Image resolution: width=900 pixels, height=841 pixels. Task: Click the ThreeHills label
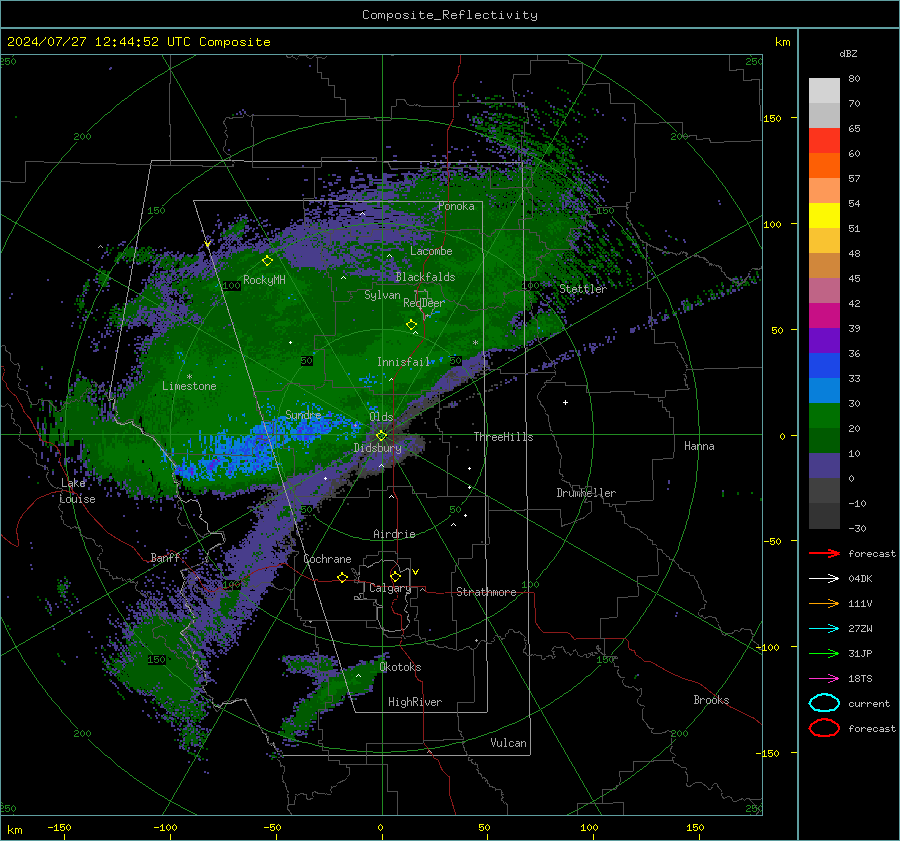point(503,437)
